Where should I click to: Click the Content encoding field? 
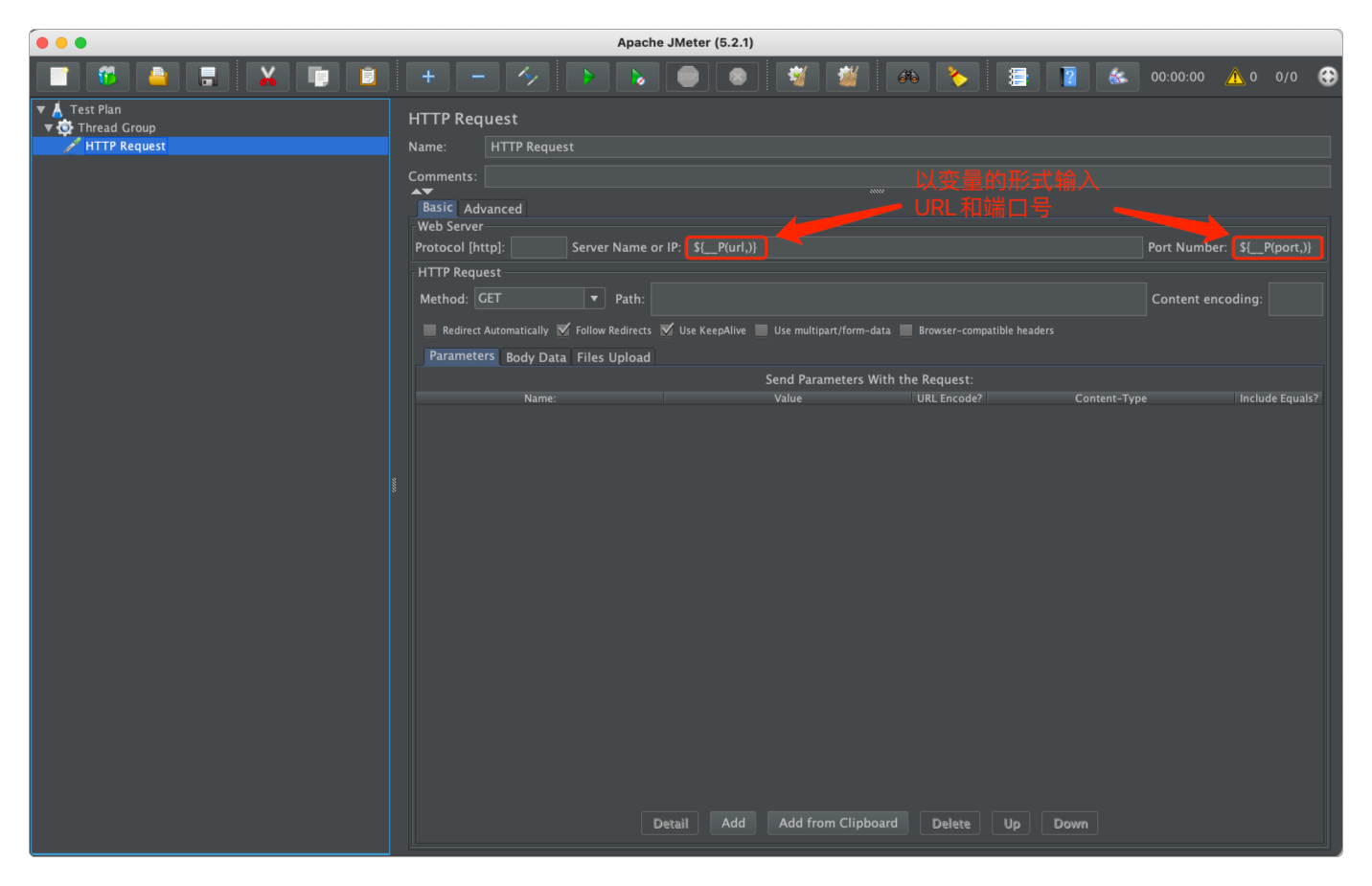(x=1295, y=299)
